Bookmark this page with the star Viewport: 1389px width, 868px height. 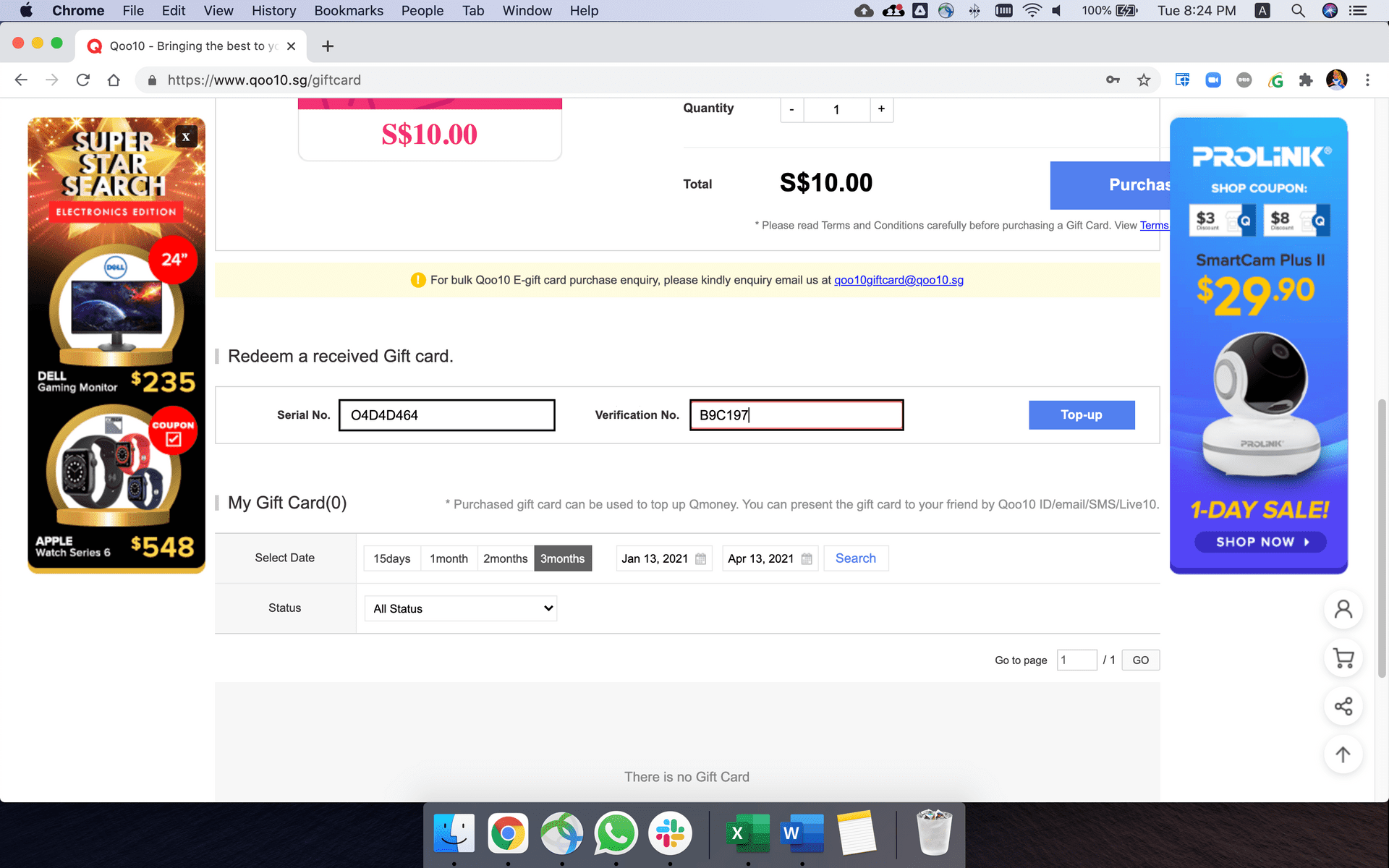(1144, 80)
